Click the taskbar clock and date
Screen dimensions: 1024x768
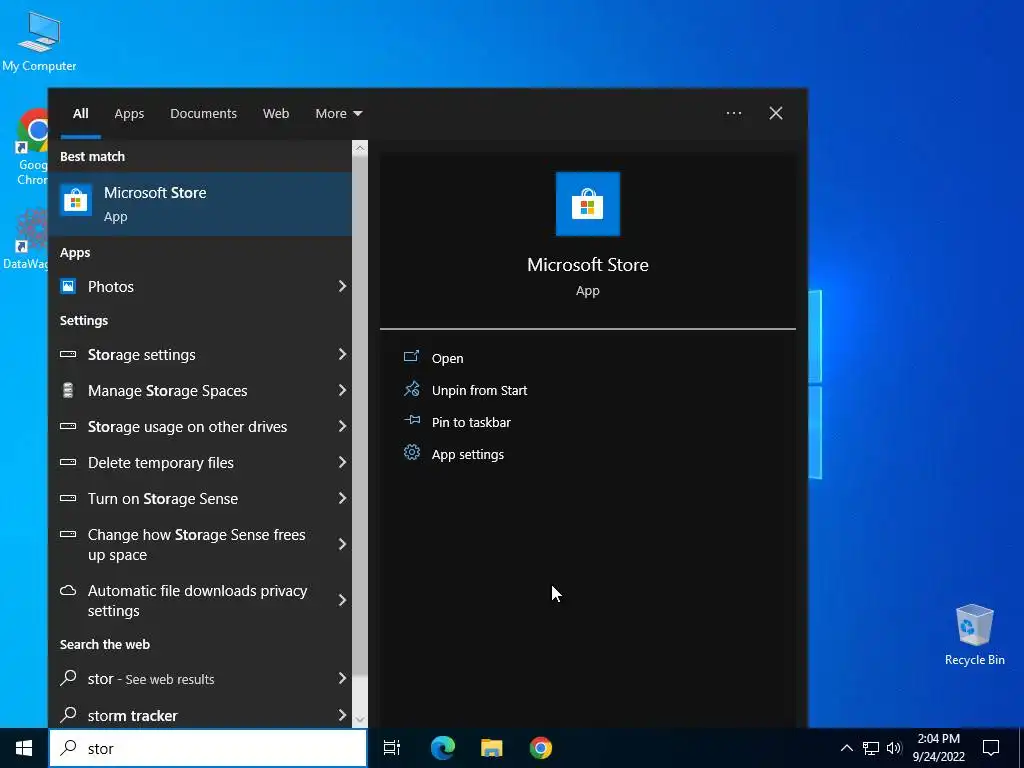pyautogui.click(x=938, y=748)
